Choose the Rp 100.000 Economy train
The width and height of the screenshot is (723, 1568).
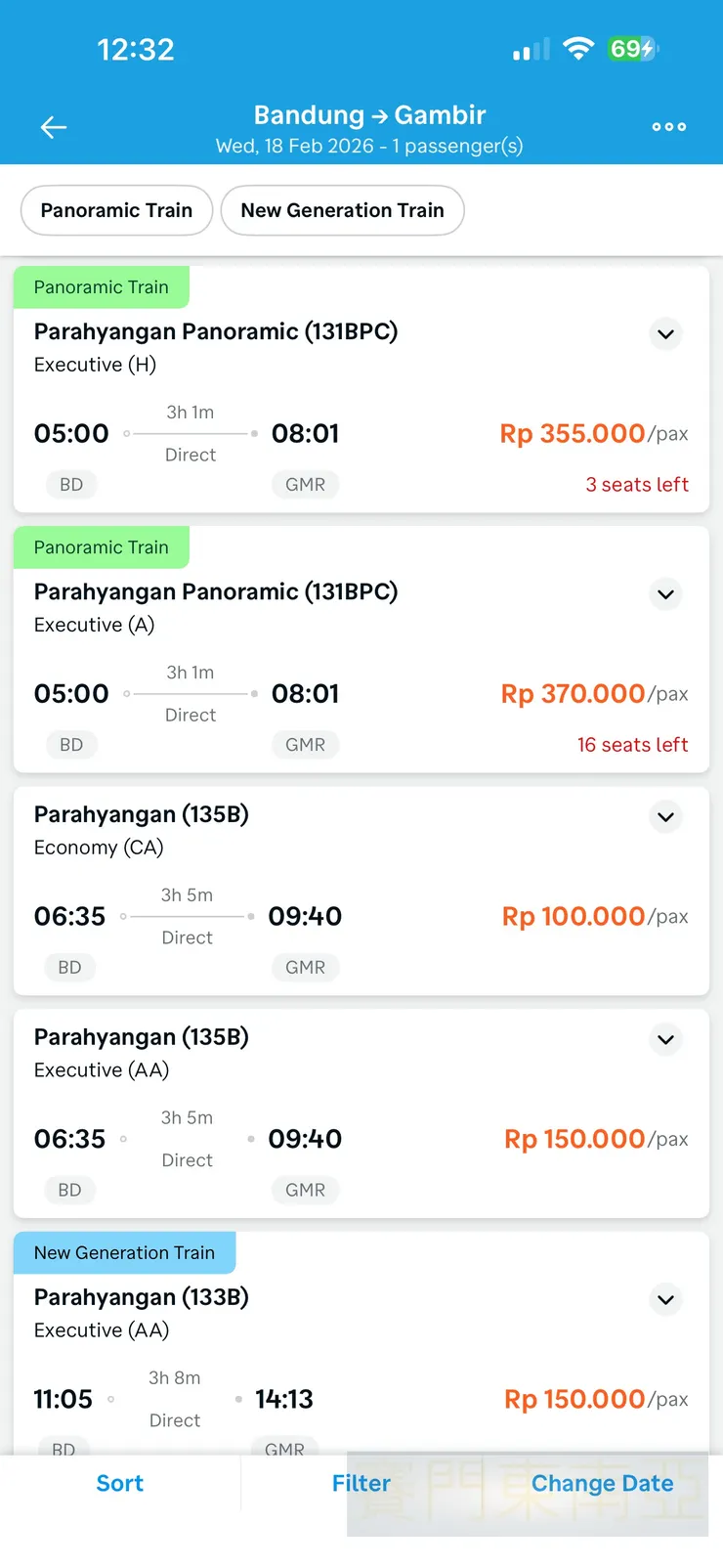(x=574, y=917)
